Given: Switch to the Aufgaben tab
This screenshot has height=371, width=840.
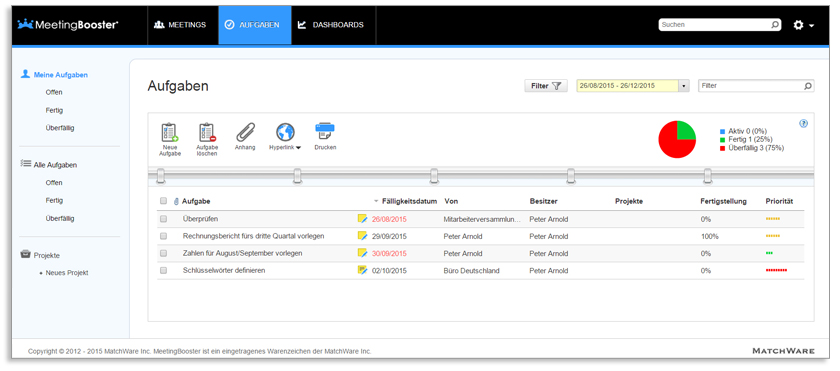Looking at the screenshot, I should point(254,25).
